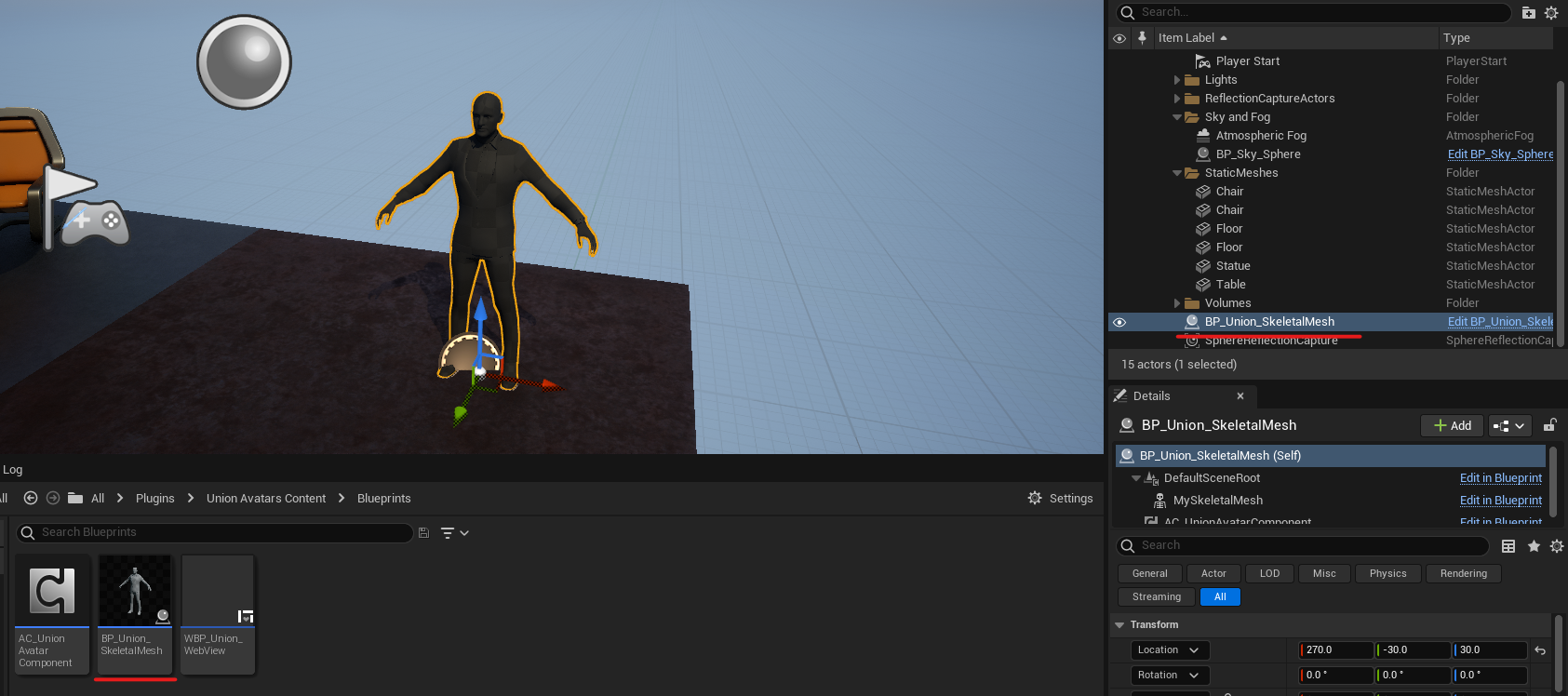This screenshot has height=696, width=1568.
Task: Click the DefaultSceneRoot component icon
Action: pos(1151,478)
